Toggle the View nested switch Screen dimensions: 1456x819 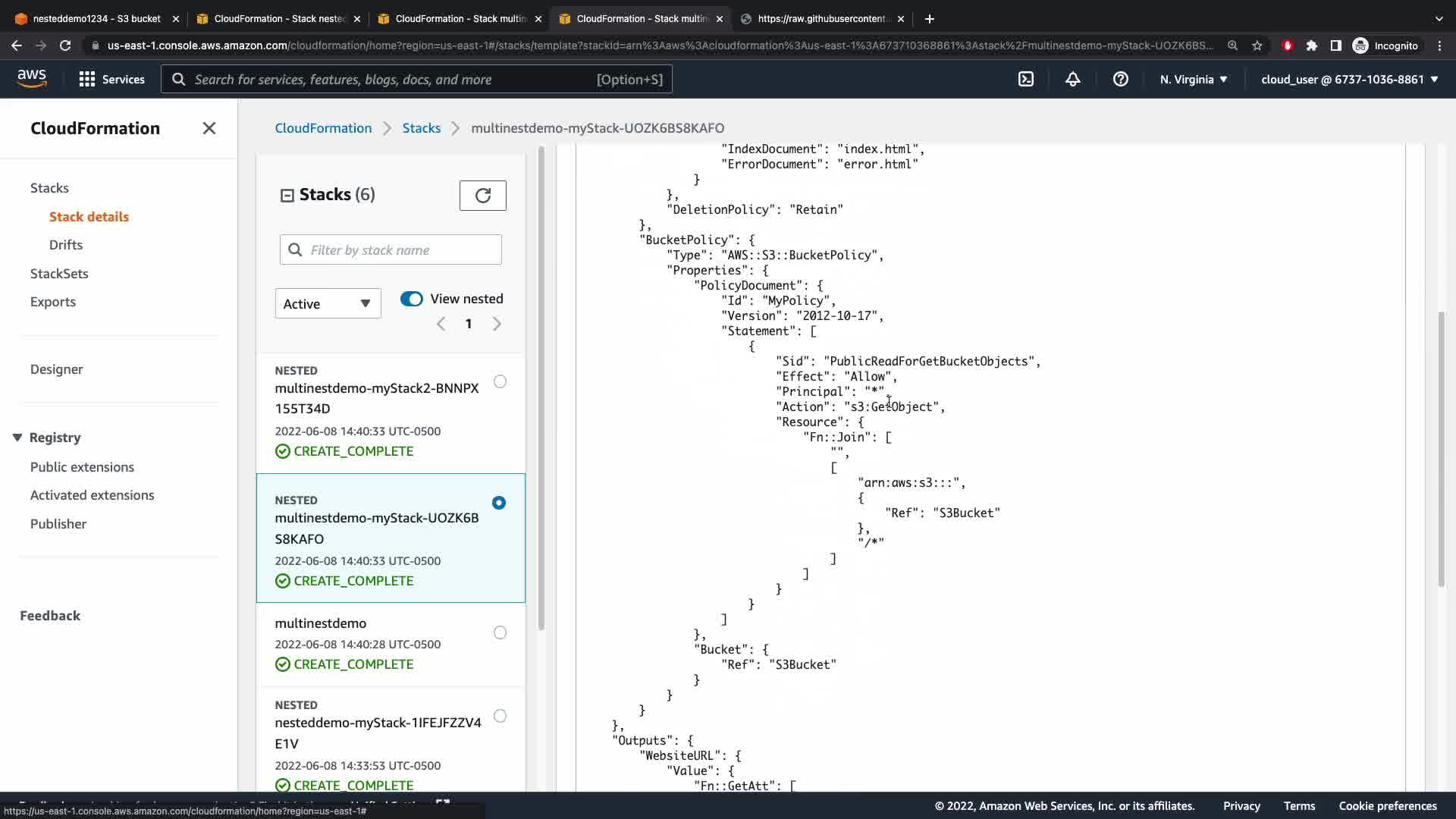pyautogui.click(x=411, y=299)
